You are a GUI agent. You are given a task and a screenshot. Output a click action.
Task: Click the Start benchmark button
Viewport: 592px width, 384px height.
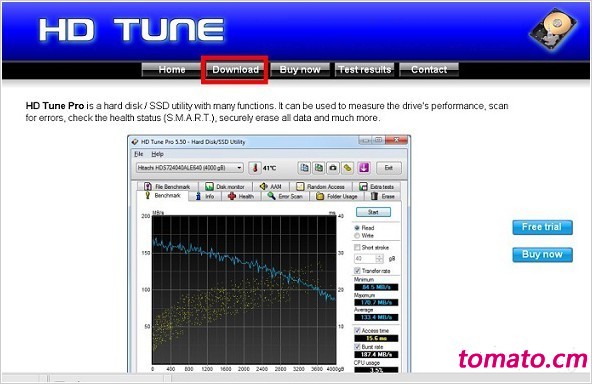point(373,212)
